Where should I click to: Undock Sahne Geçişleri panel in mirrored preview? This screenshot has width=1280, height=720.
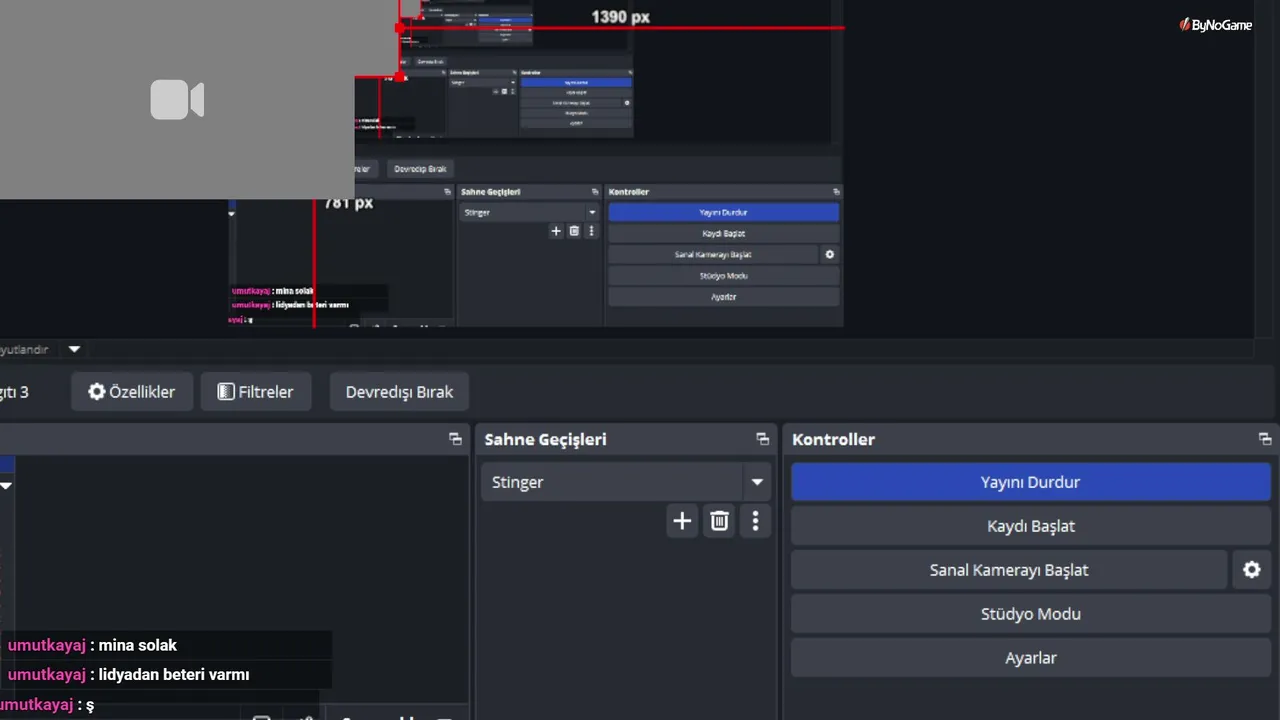tap(595, 191)
